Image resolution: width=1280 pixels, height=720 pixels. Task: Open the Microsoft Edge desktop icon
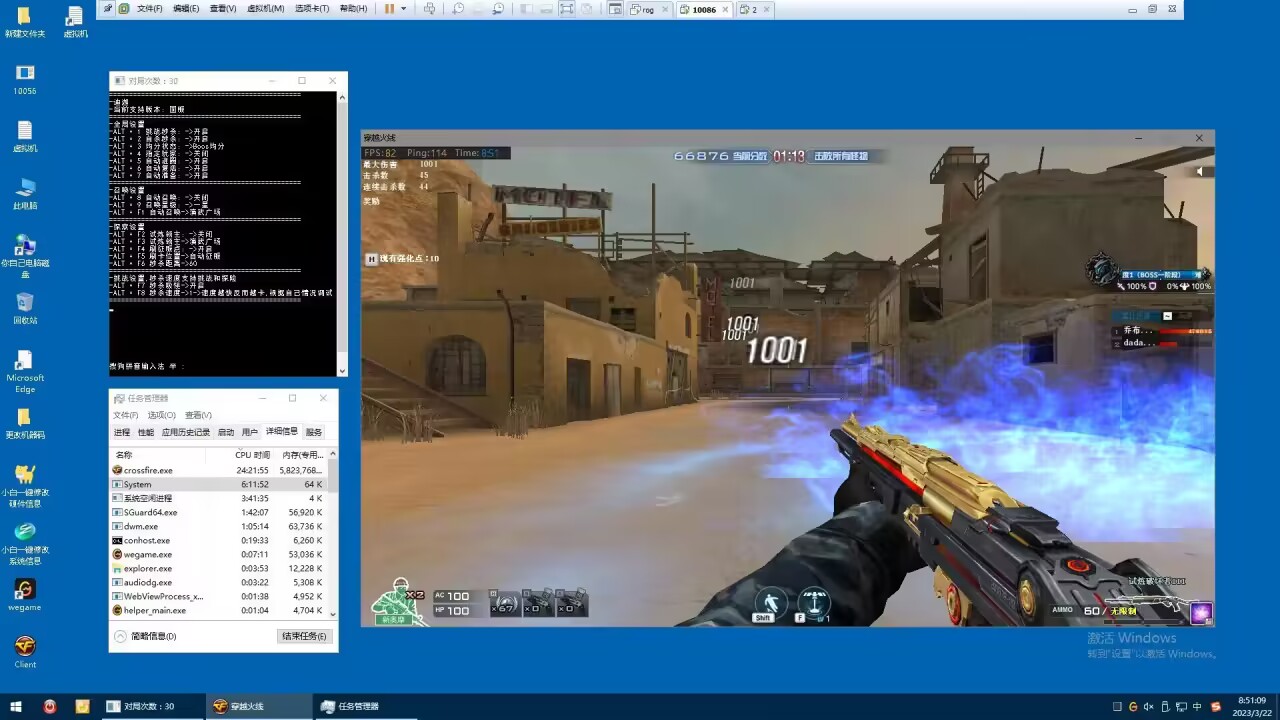(x=25, y=371)
